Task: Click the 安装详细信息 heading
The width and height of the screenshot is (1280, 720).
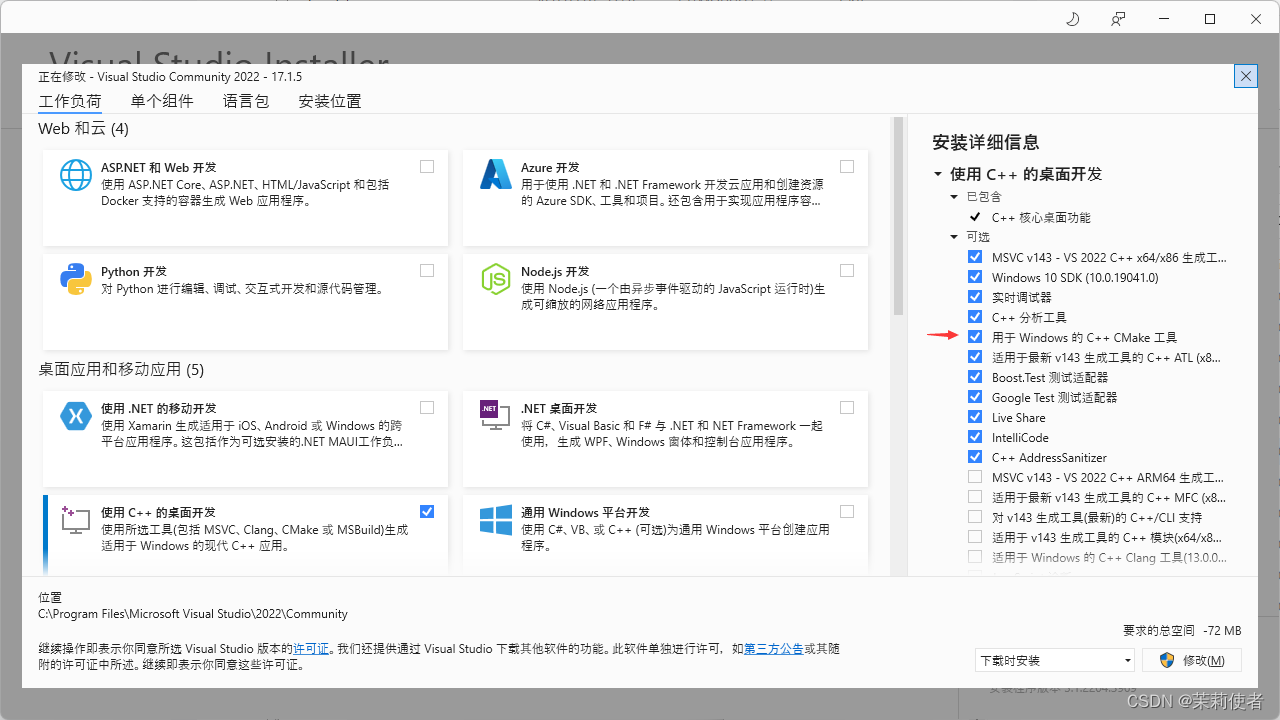Action: (985, 142)
